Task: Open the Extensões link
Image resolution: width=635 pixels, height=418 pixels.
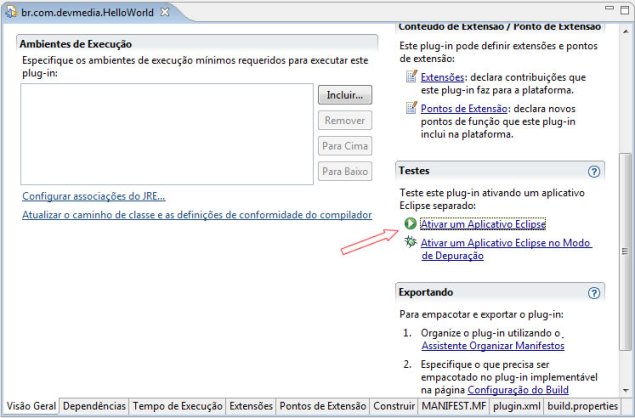Action: (442, 77)
